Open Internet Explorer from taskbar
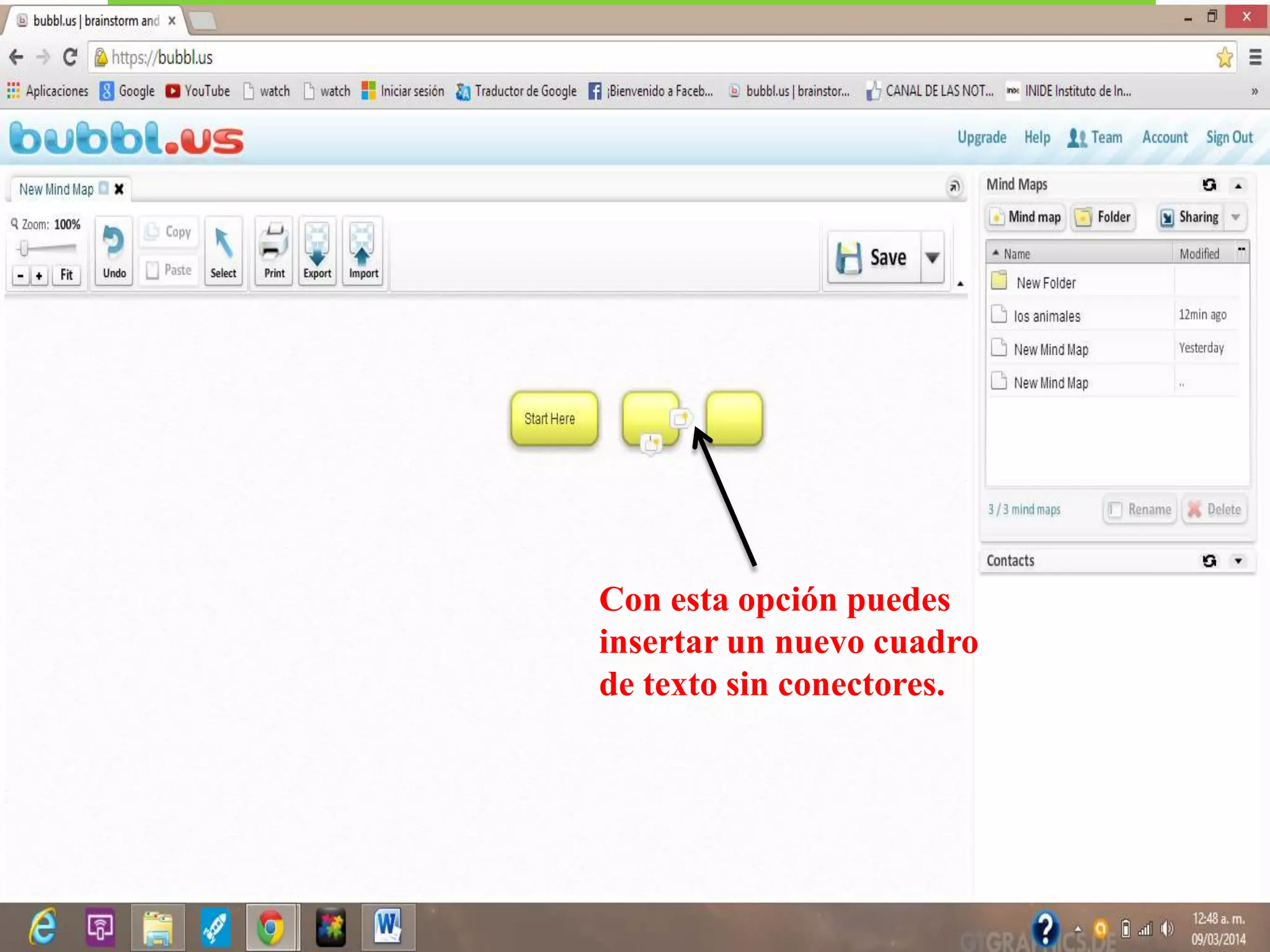 tap(43, 927)
